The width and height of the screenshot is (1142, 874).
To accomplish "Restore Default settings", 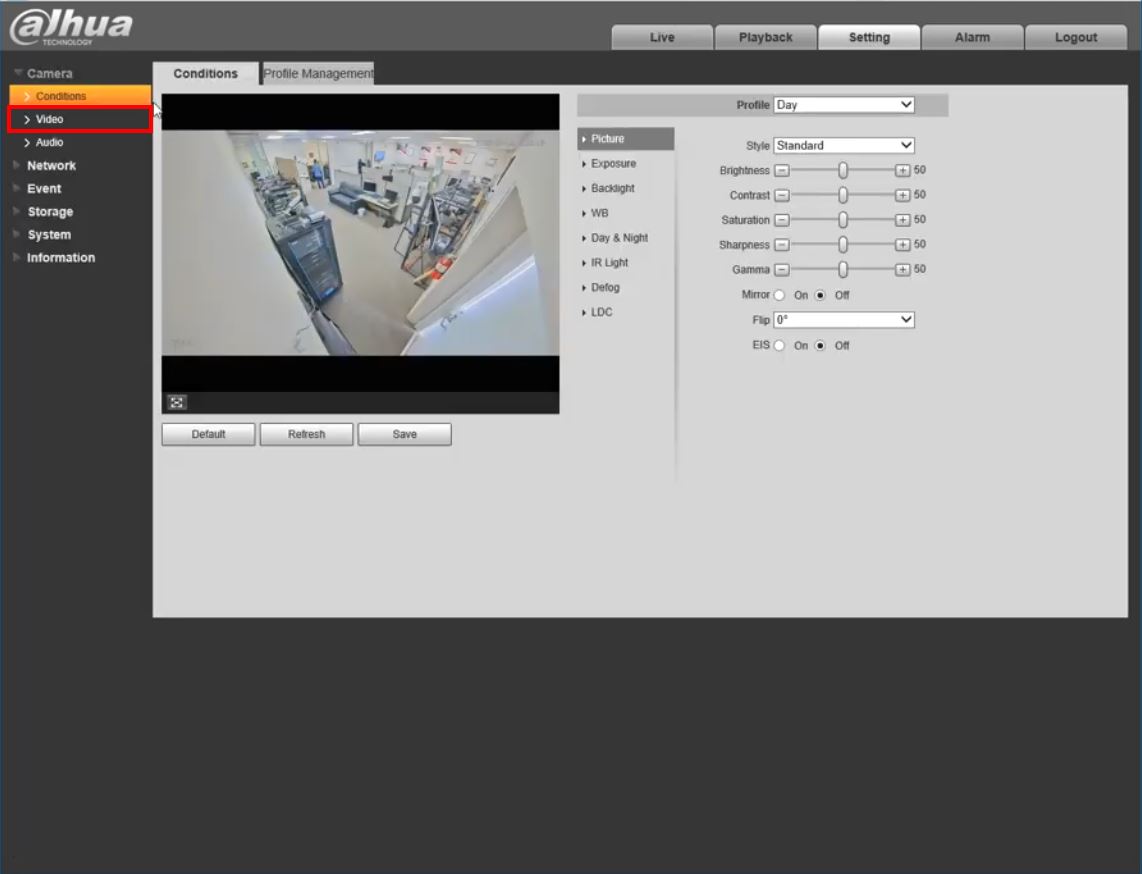I will click(x=207, y=433).
